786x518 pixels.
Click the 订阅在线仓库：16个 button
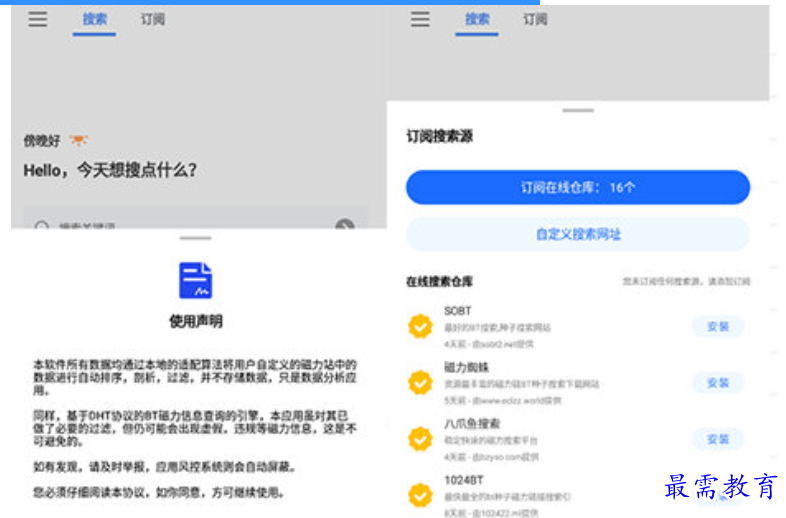(578, 188)
